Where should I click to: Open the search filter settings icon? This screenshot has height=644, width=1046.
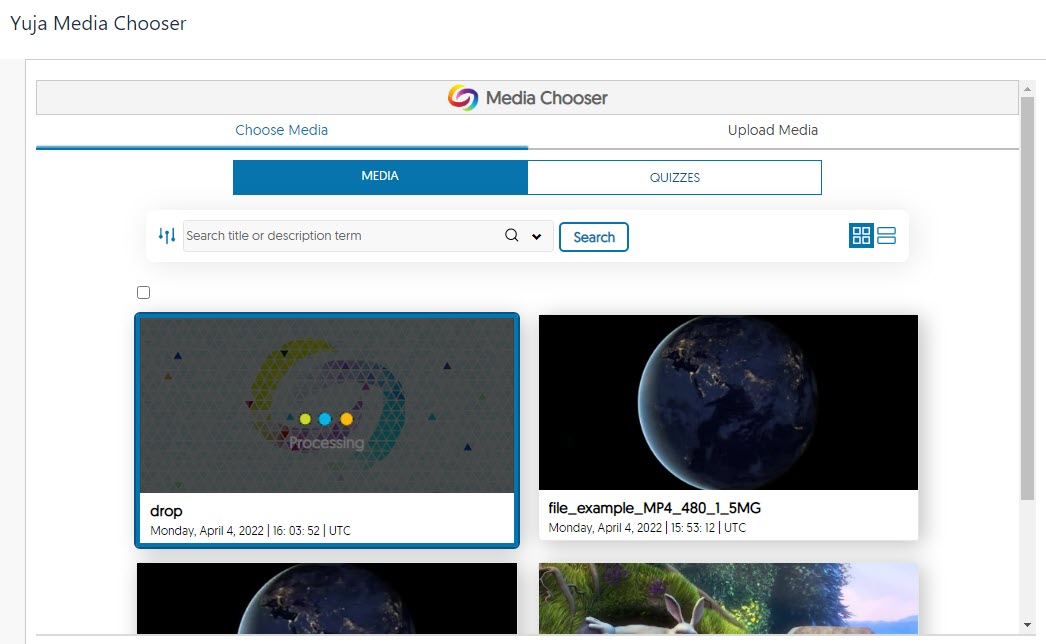click(167, 236)
